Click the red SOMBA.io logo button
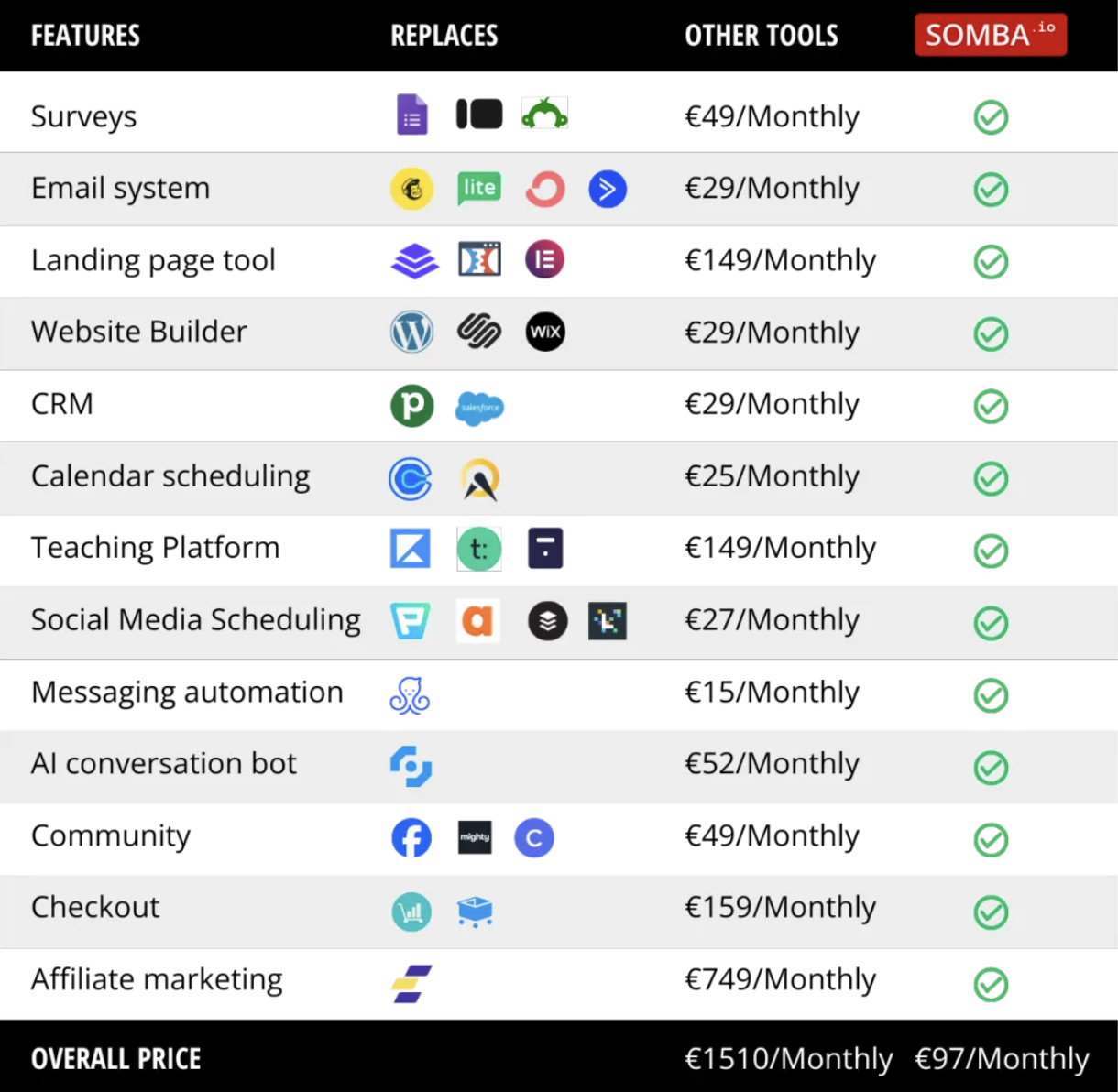This screenshot has height=1092, width=1118. (991, 35)
